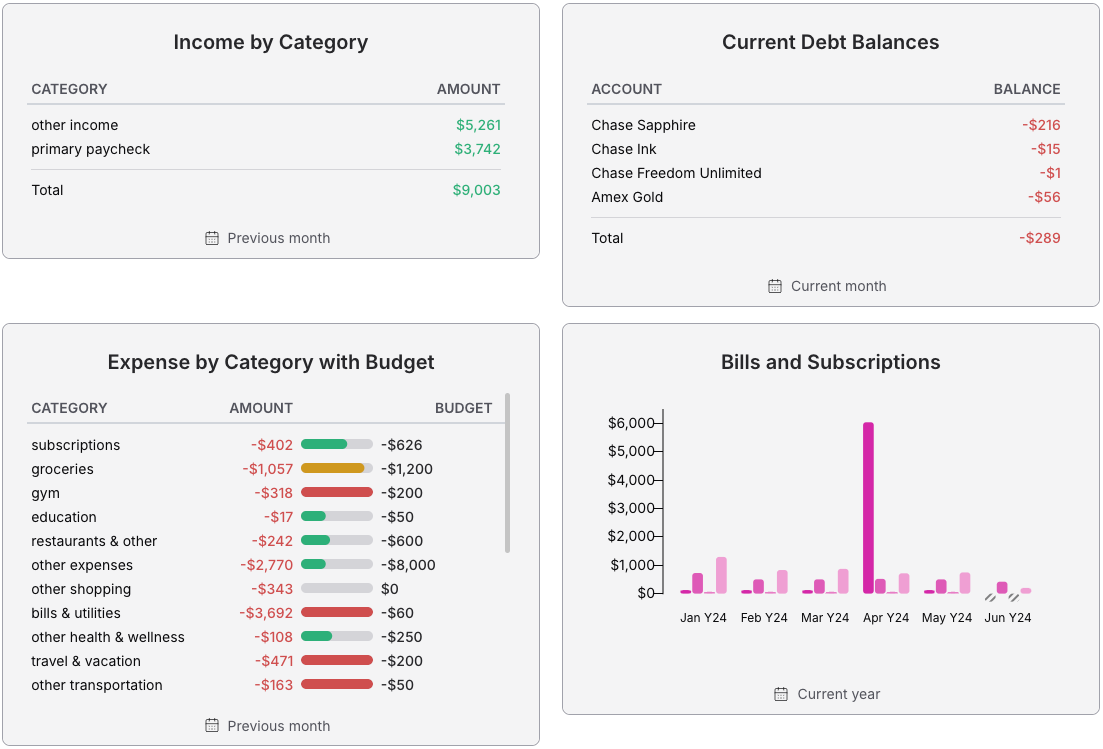Click the BUDGET column header

click(x=463, y=408)
